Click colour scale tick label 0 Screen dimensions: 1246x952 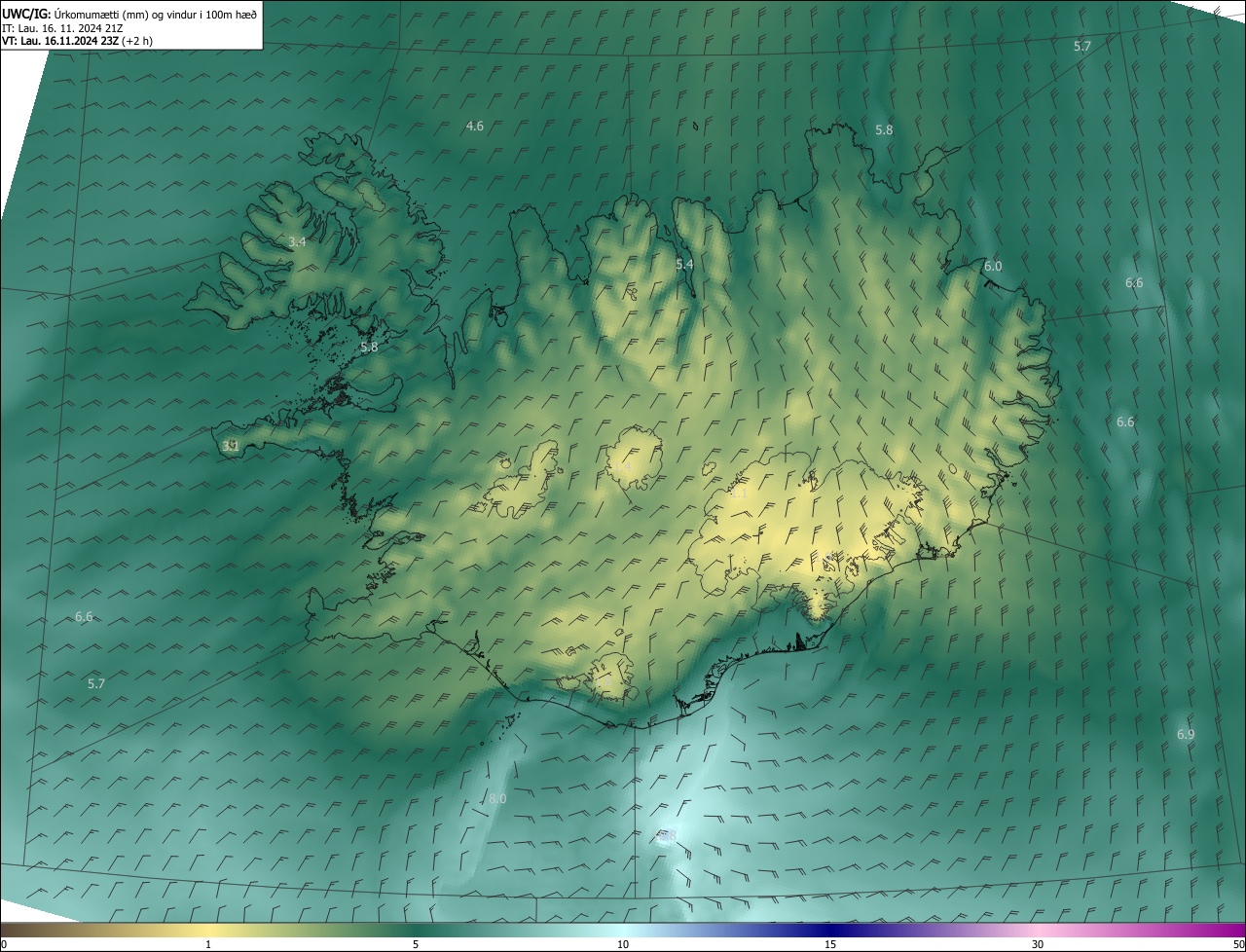coord(3,944)
